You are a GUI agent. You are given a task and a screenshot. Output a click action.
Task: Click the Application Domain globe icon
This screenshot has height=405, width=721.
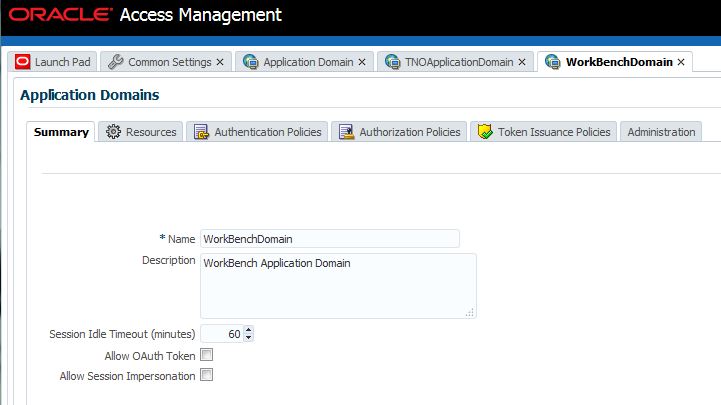[x=251, y=62]
